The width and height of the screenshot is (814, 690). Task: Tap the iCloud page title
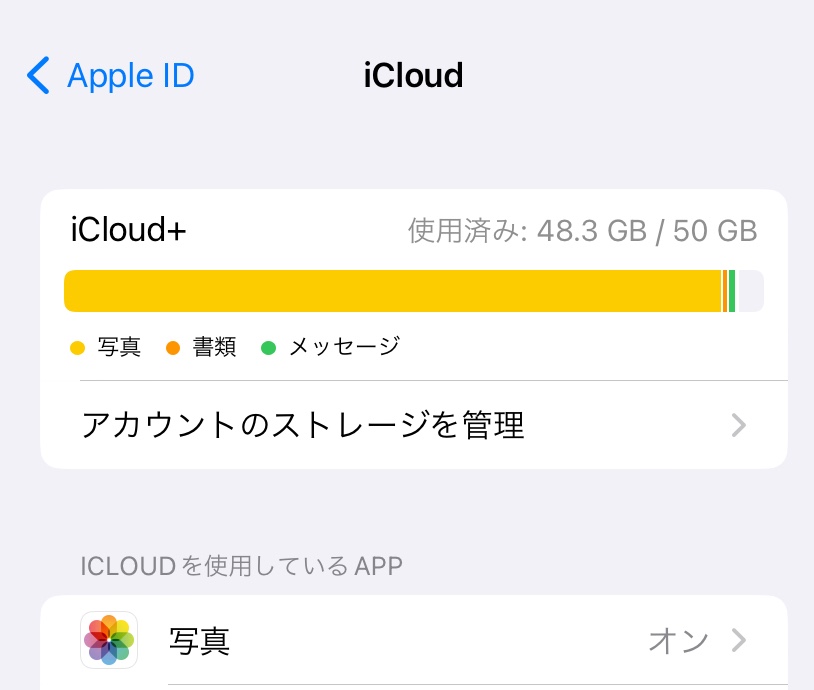(413, 76)
